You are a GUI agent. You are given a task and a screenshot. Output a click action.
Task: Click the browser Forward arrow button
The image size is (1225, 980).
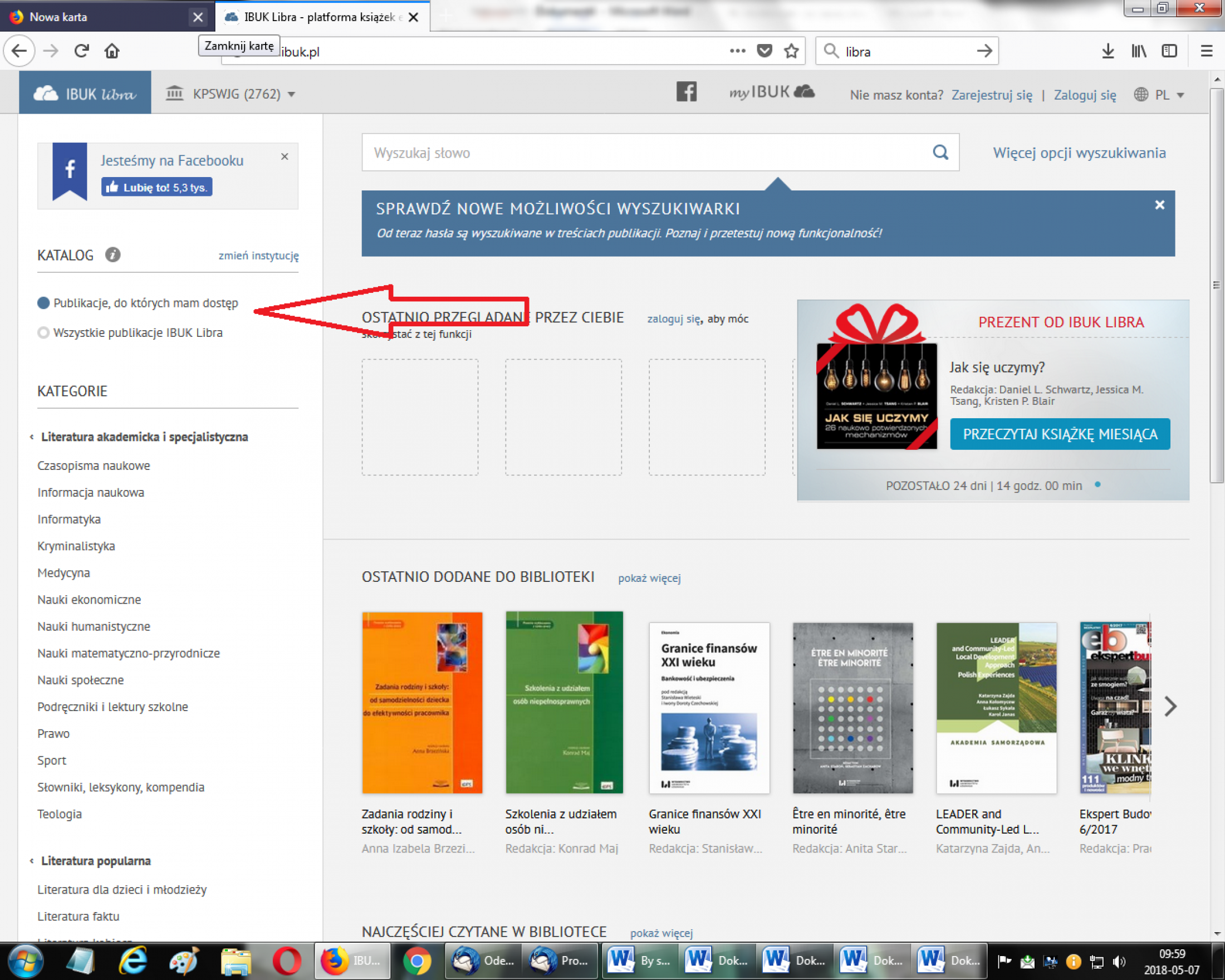coord(51,51)
